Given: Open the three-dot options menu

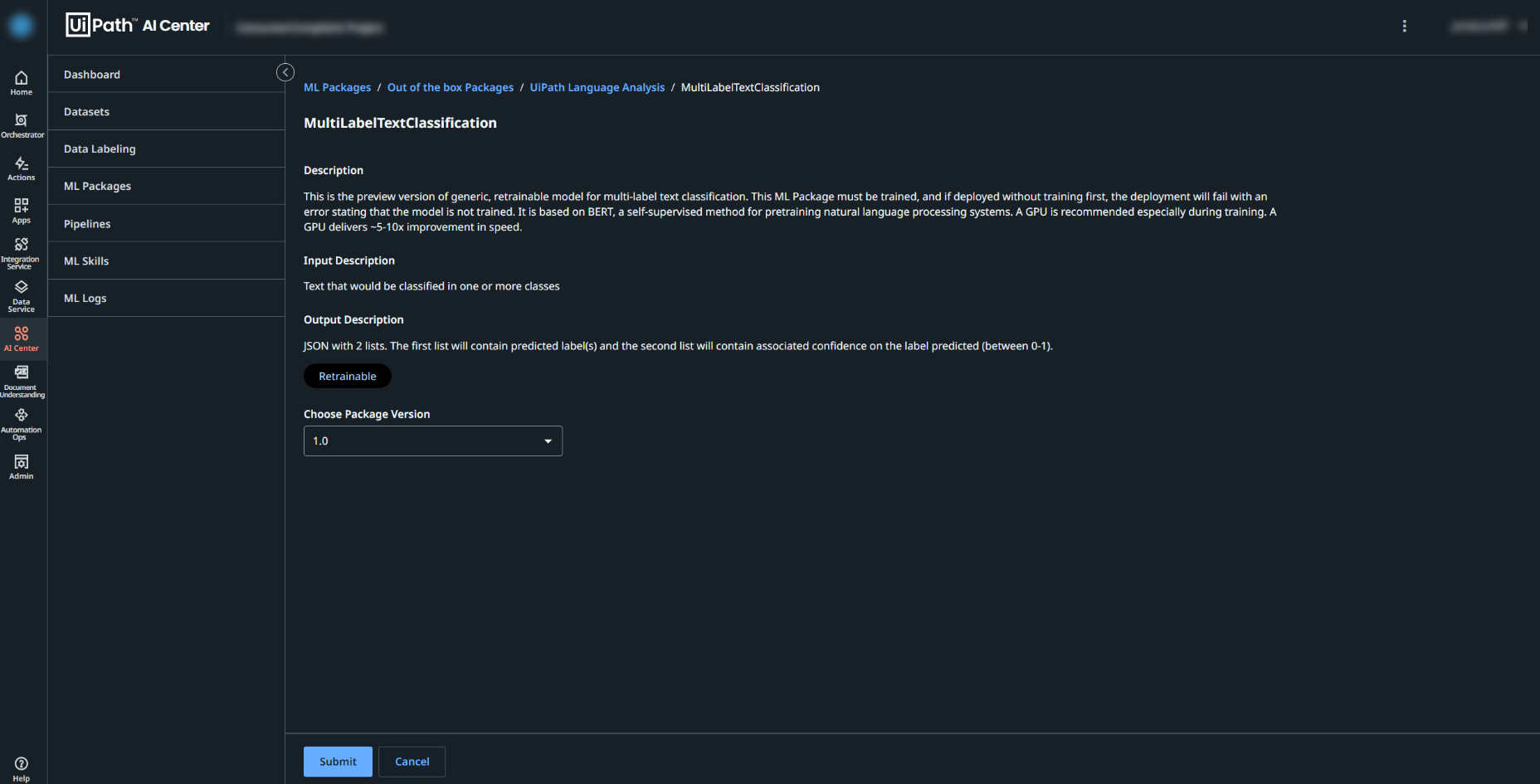Looking at the screenshot, I should pos(1405,27).
